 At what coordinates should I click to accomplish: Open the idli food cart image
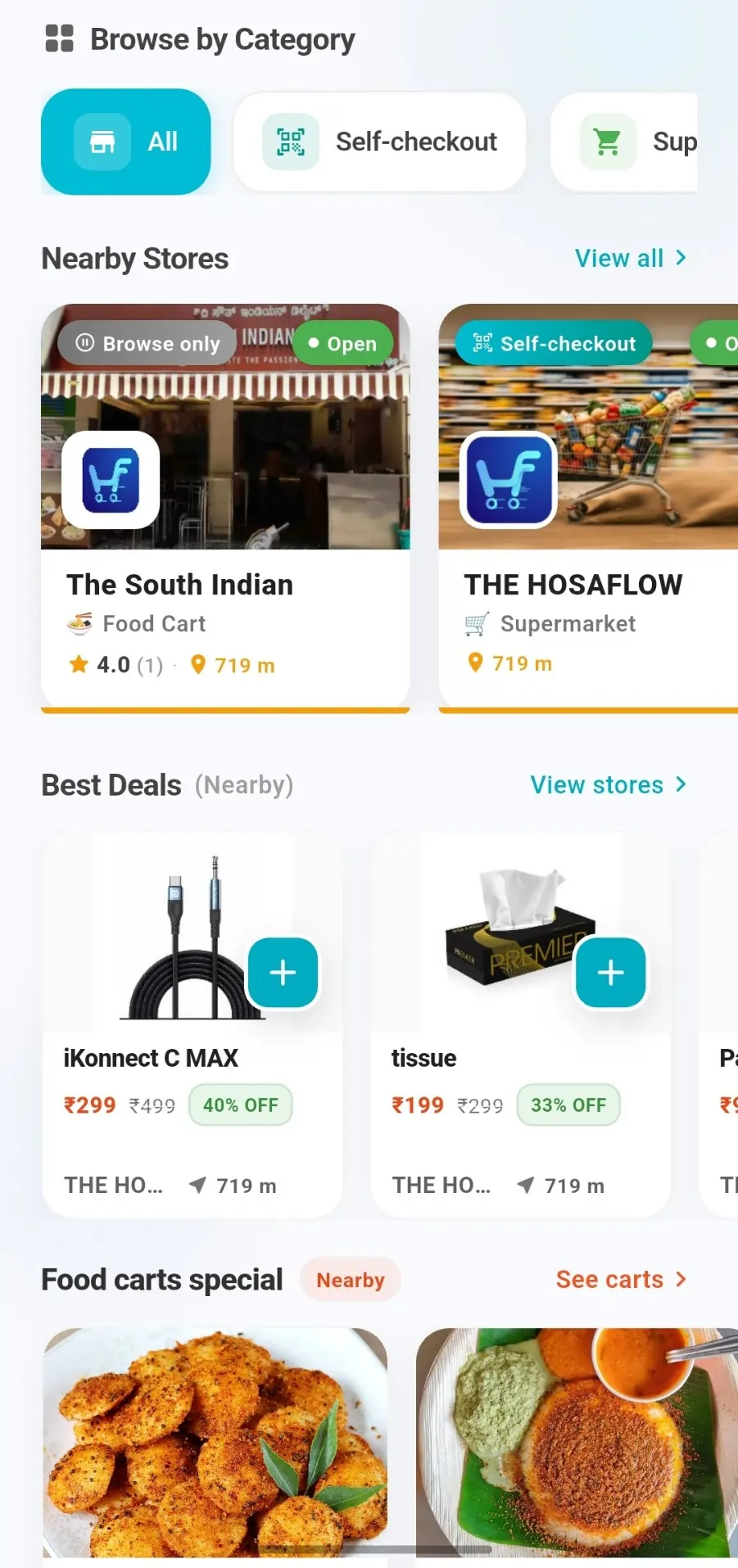click(x=213, y=1444)
